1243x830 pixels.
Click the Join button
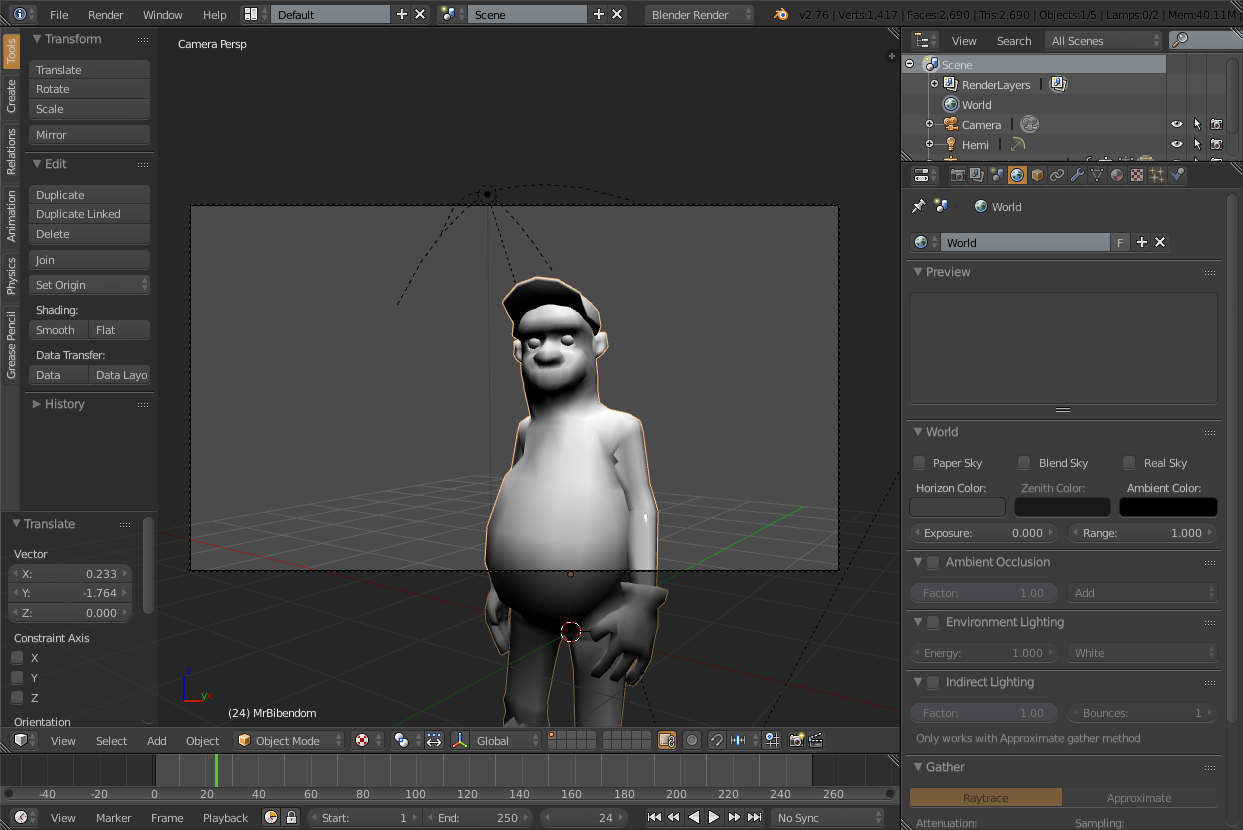pos(90,260)
